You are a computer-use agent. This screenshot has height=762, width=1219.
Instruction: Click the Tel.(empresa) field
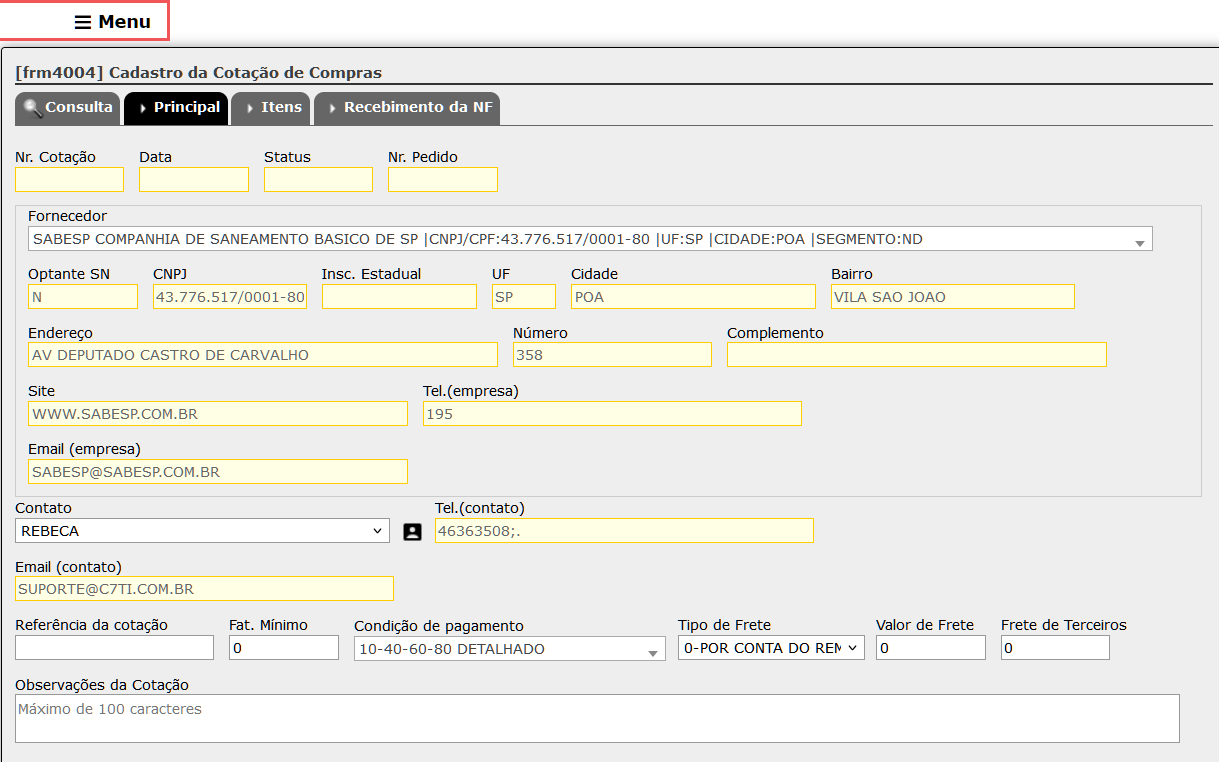[x=612, y=413]
